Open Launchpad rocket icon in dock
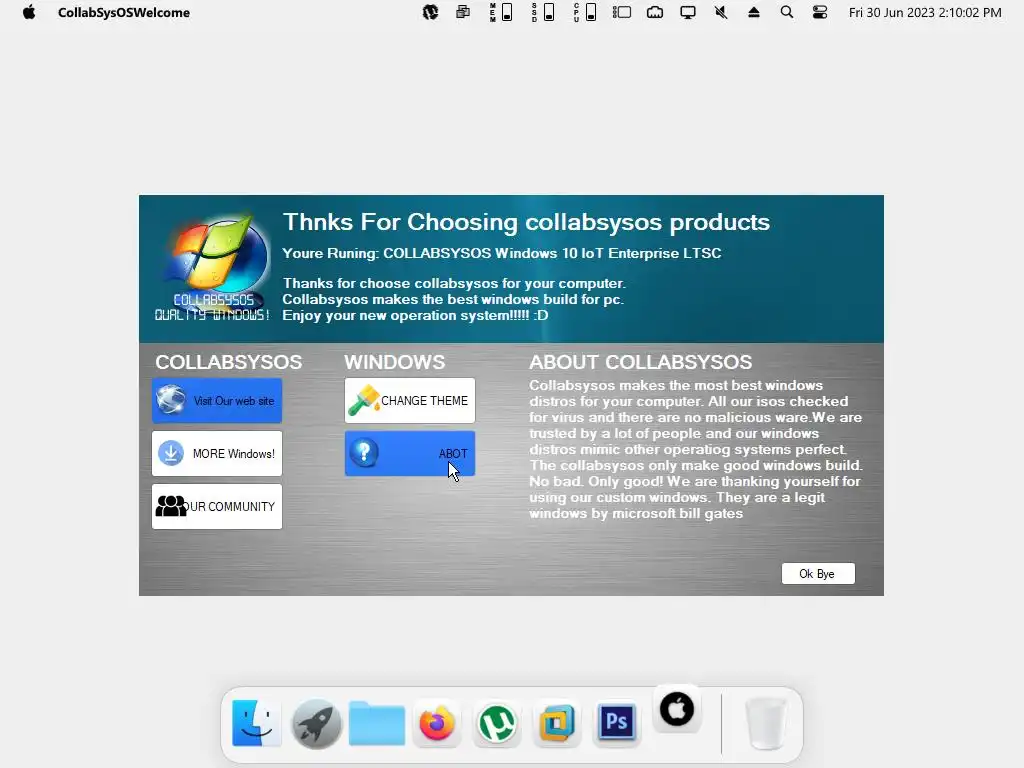Image resolution: width=1024 pixels, height=768 pixels. pos(316,723)
